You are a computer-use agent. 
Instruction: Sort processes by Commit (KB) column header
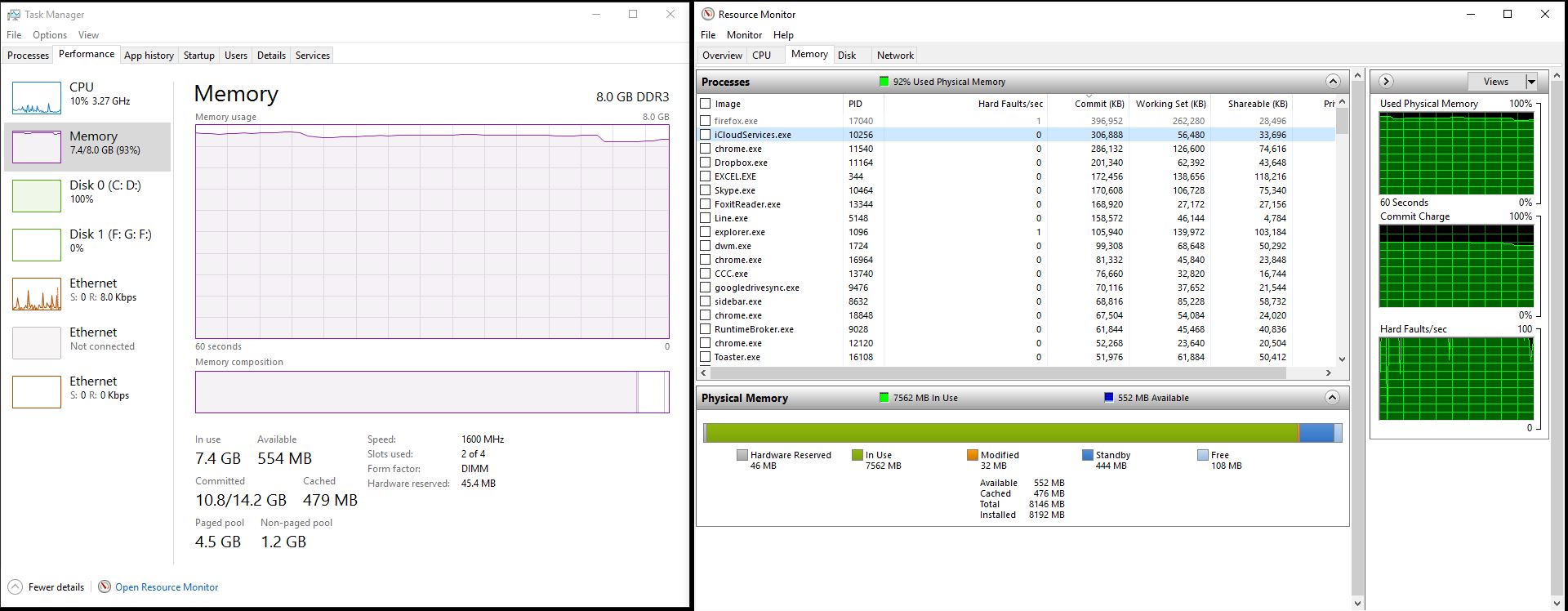coord(1098,104)
